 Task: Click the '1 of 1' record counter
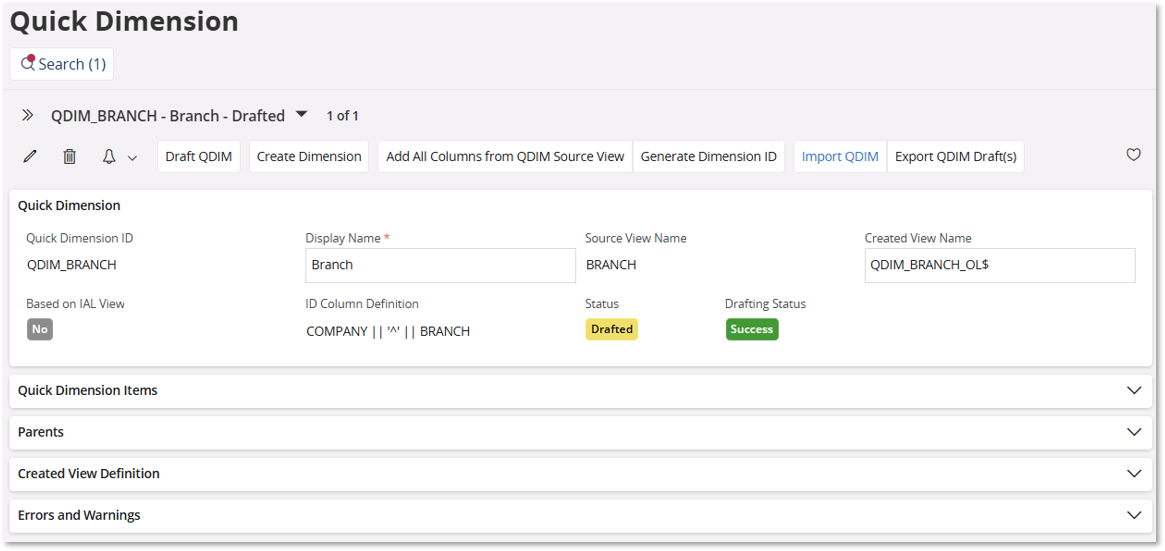point(343,116)
